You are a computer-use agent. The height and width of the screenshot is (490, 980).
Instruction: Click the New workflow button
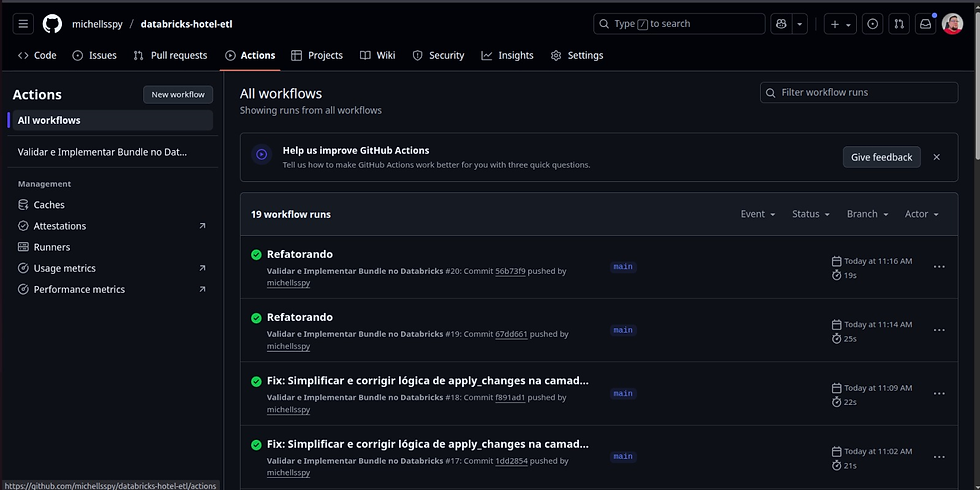tap(178, 95)
